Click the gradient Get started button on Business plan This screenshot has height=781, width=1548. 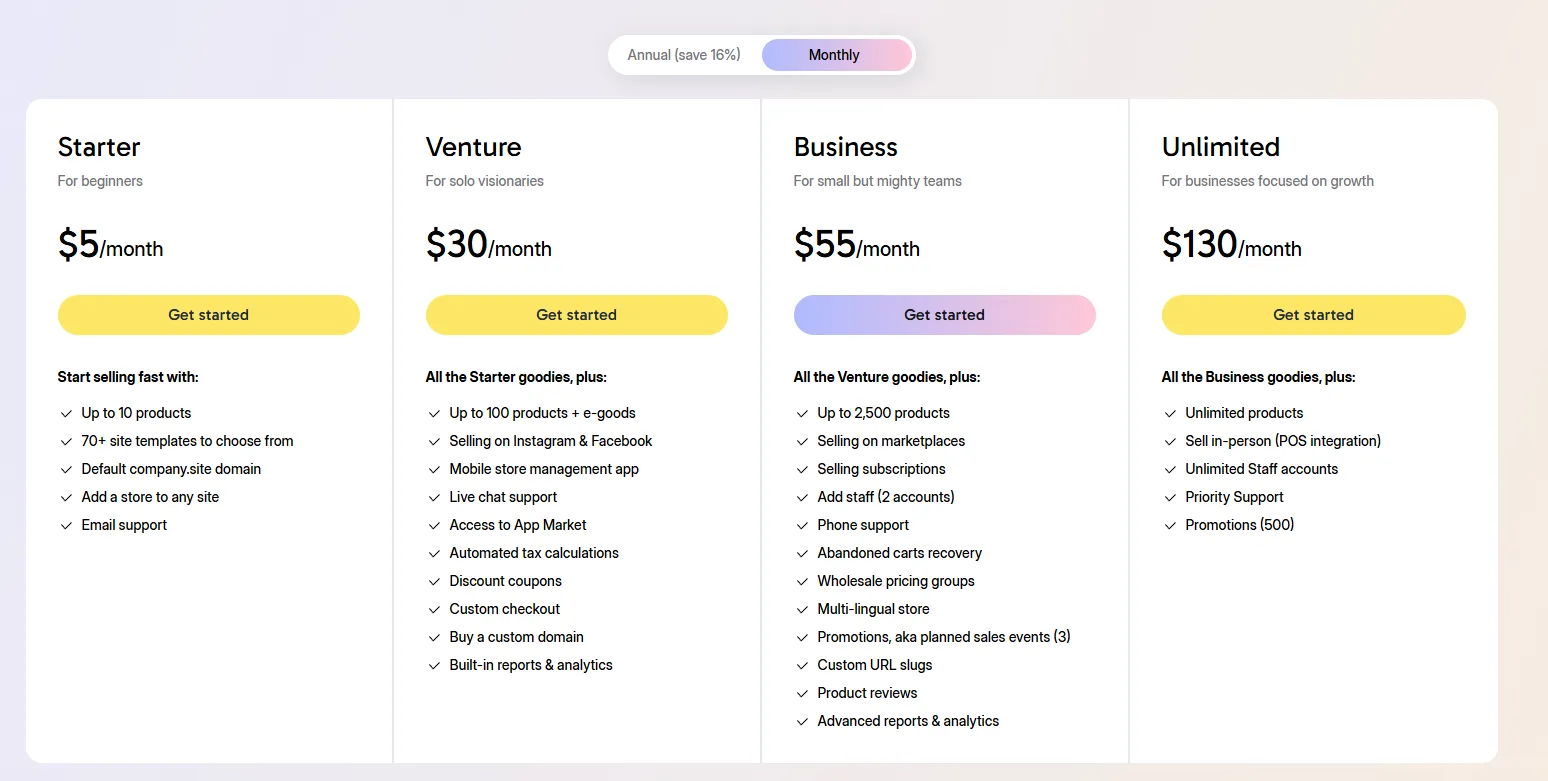[944, 314]
